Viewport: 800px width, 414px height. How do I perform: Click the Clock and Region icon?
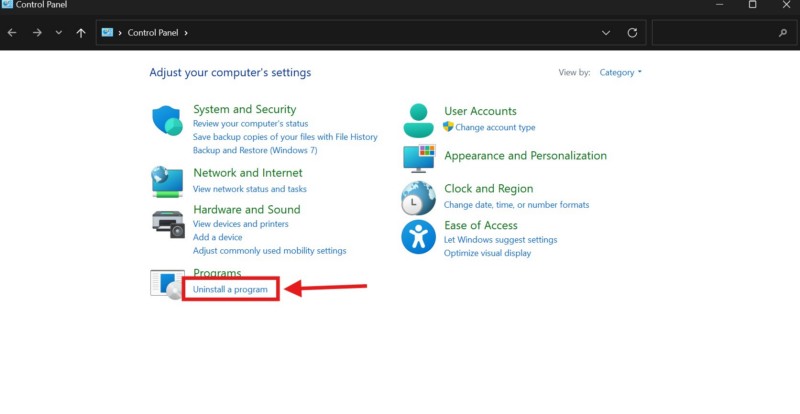418,197
